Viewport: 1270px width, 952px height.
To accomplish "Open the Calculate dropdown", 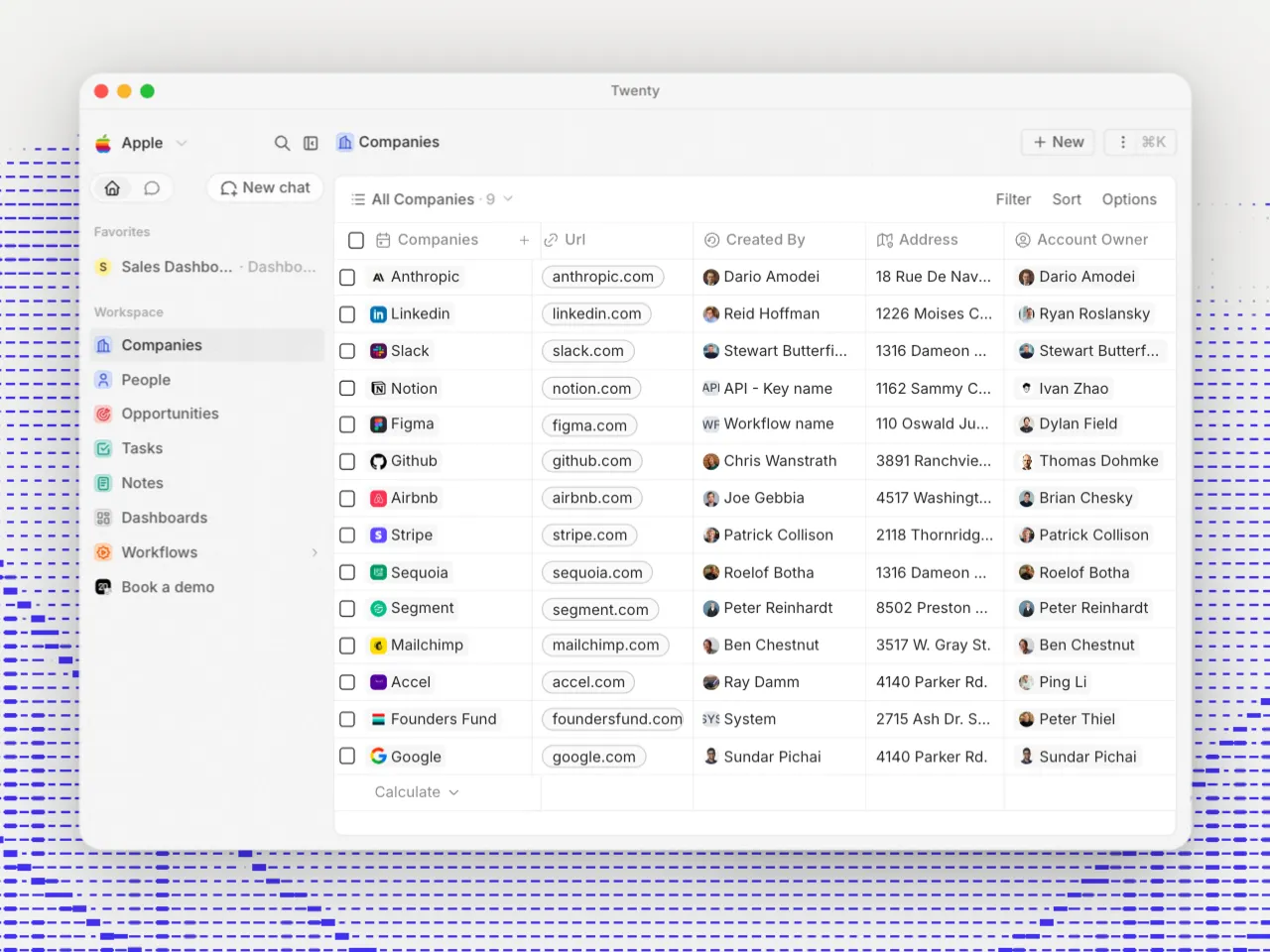I will pyautogui.click(x=417, y=792).
